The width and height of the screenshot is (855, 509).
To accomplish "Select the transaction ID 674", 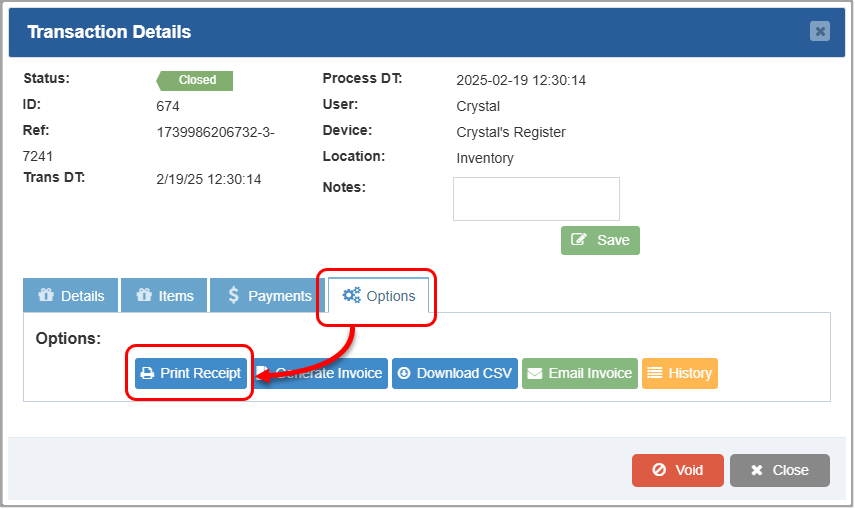I will tap(168, 106).
